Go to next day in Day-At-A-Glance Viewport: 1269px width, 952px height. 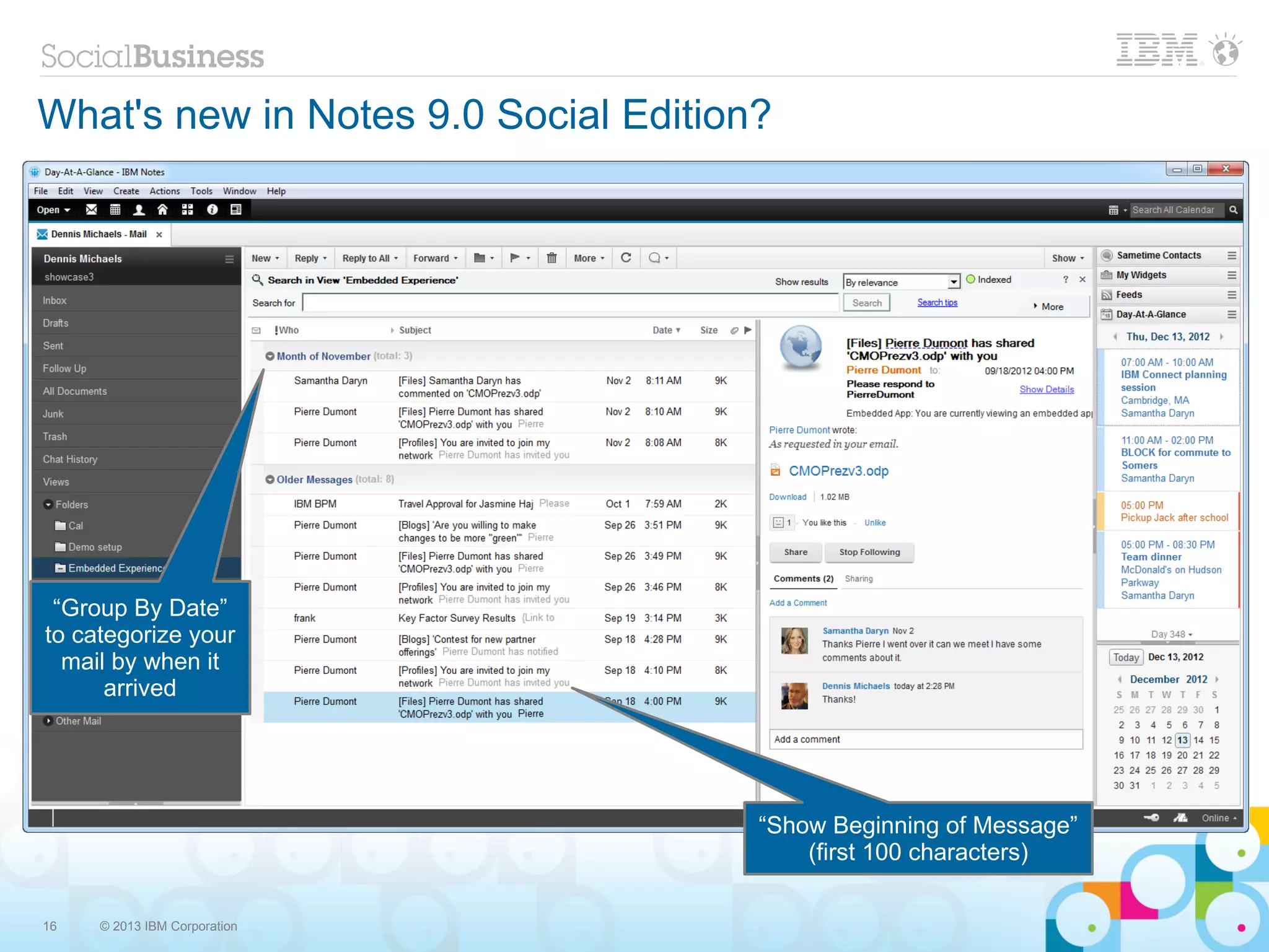pos(1221,337)
